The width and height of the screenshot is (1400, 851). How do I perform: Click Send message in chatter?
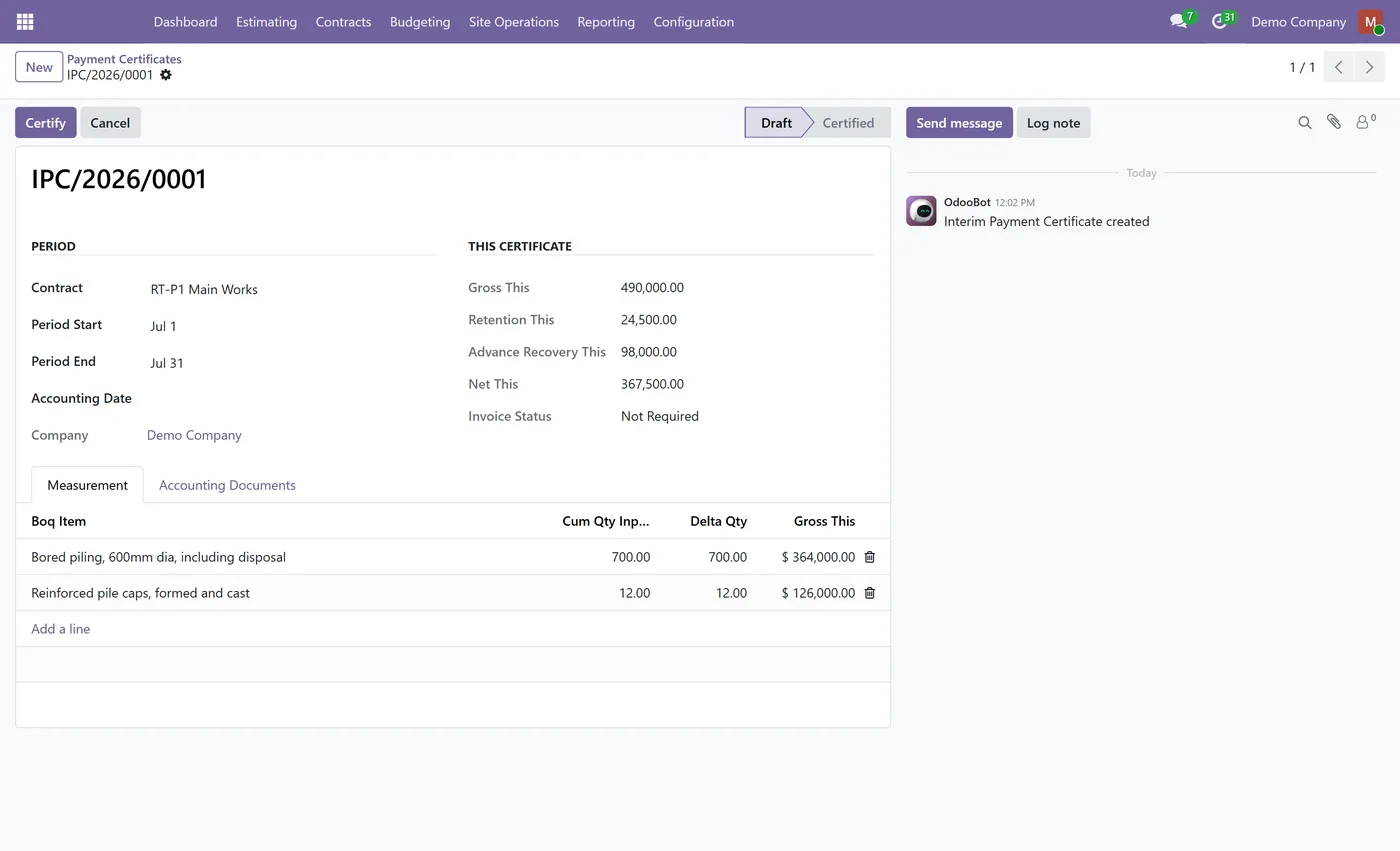pyautogui.click(x=959, y=123)
